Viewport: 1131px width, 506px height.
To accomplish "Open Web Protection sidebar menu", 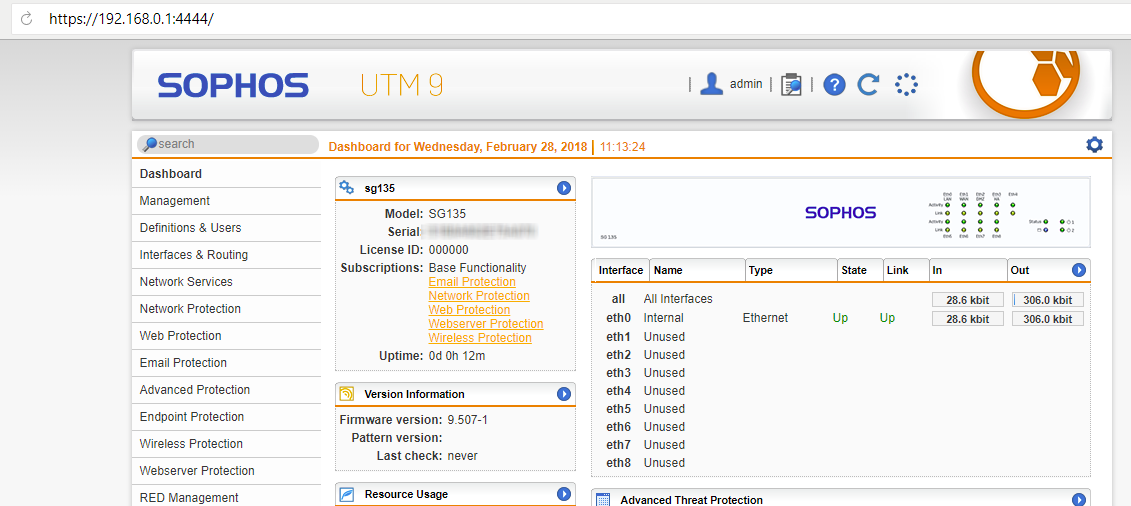I will [226, 336].
